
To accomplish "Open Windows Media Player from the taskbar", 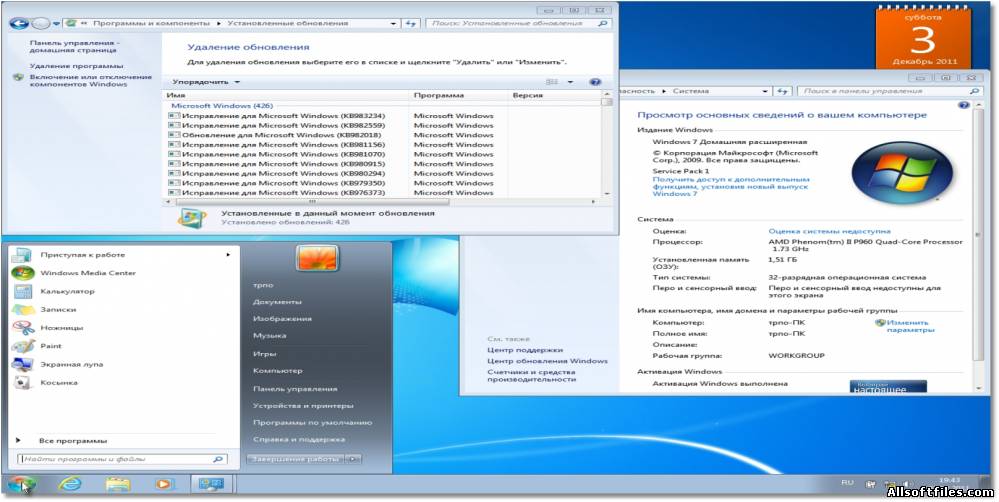I will tap(164, 485).
